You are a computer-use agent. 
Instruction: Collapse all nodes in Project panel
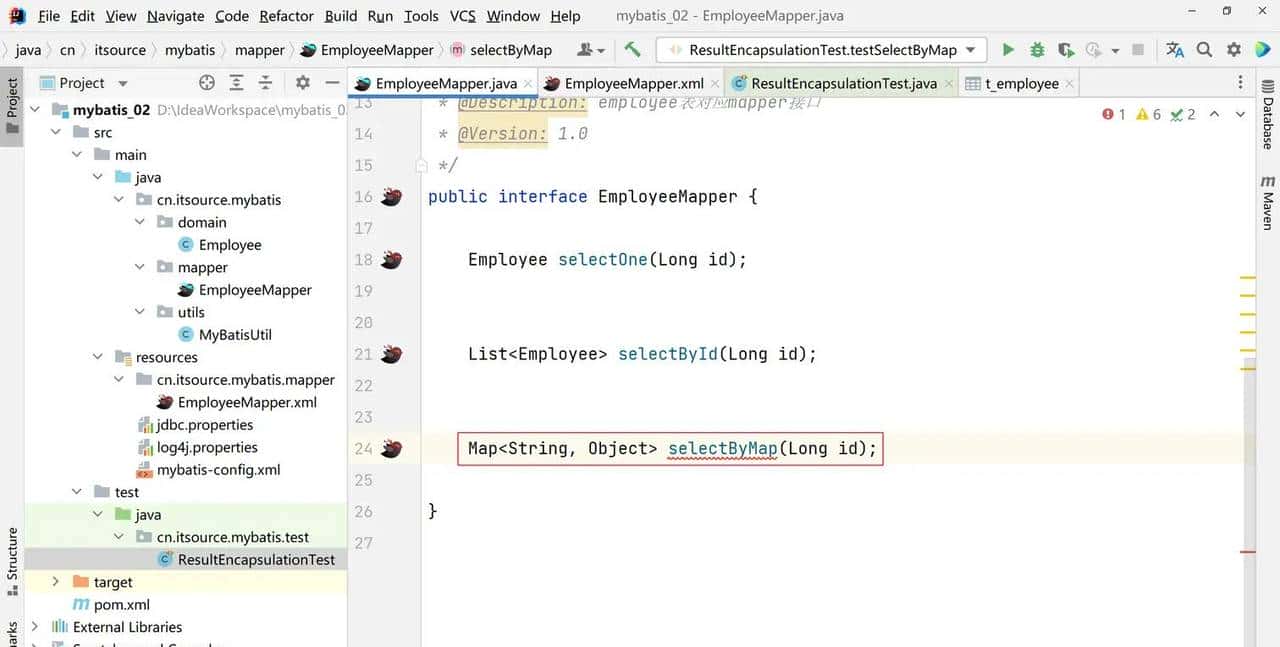[265, 83]
